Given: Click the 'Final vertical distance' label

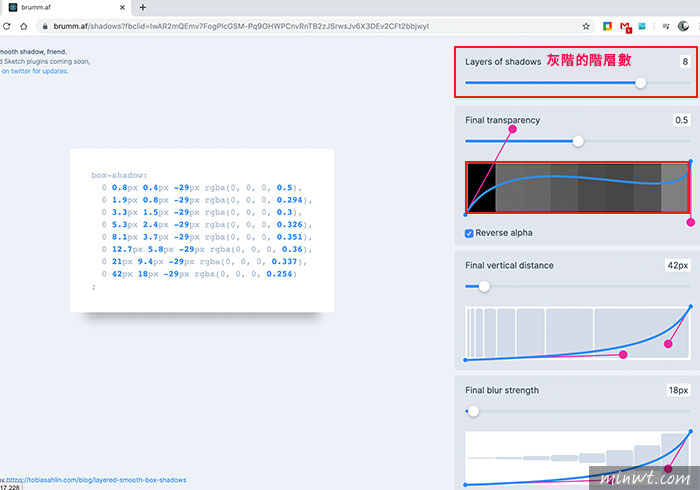Looking at the screenshot, I should (x=509, y=266).
